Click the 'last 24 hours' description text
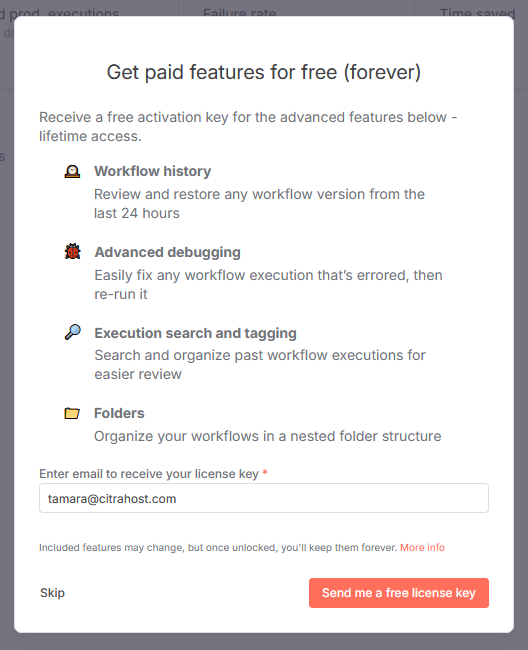Viewport: 528px width, 650px height. point(137,213)
